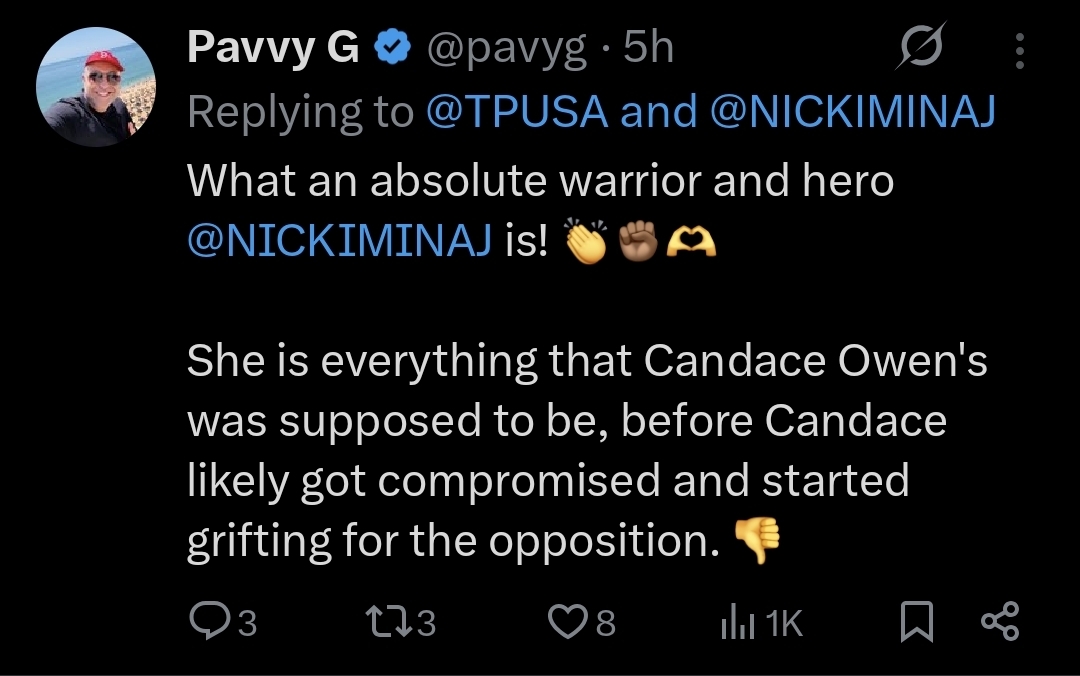Open the three-dot more options menu
1080x676 pixels.
[x=1020, y=51]
